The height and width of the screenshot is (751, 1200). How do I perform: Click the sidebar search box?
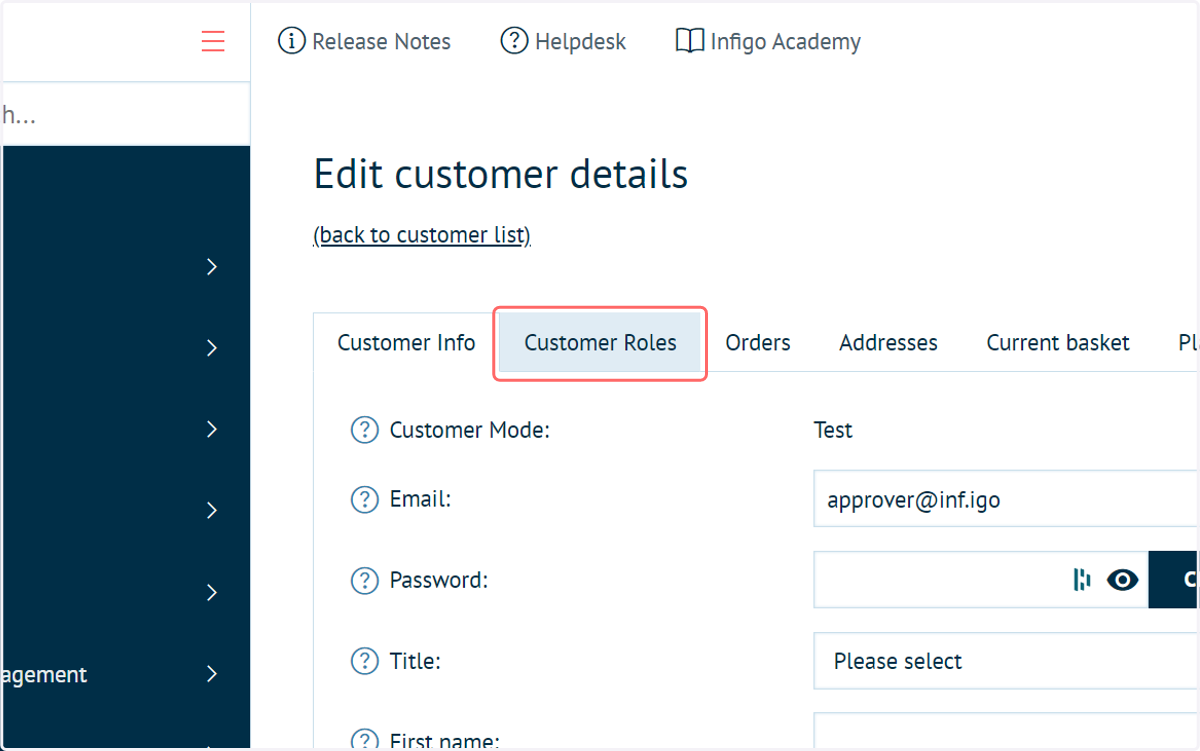coord(125,115)
